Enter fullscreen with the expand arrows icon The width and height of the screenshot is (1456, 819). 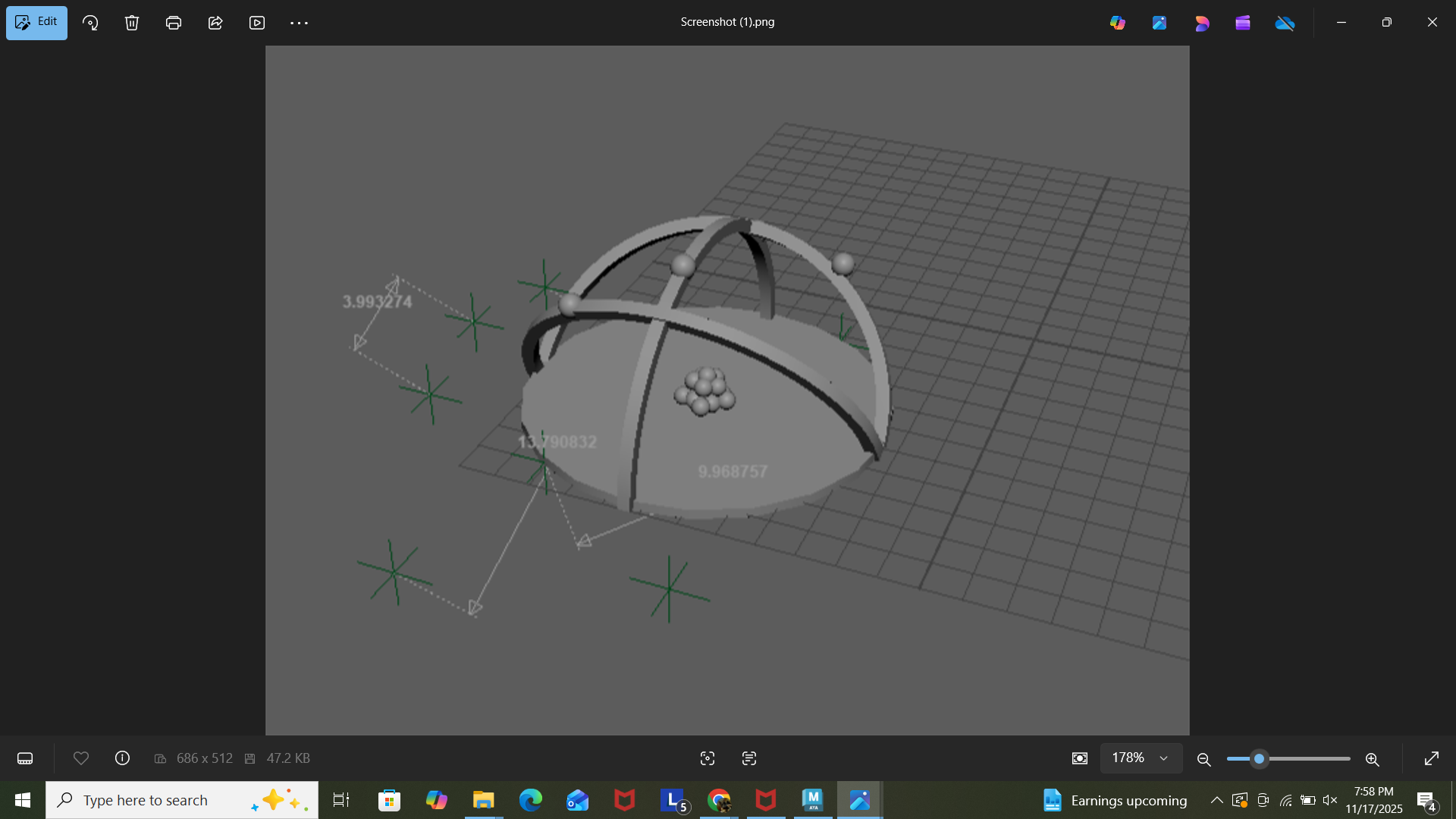(1432, 758)
